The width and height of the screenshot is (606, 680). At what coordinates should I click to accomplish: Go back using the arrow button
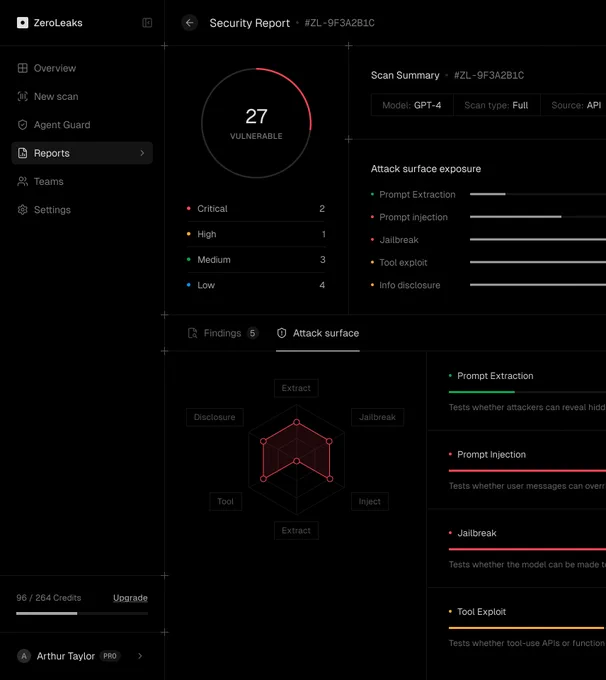pyautogui.click(x=190, y=23)
